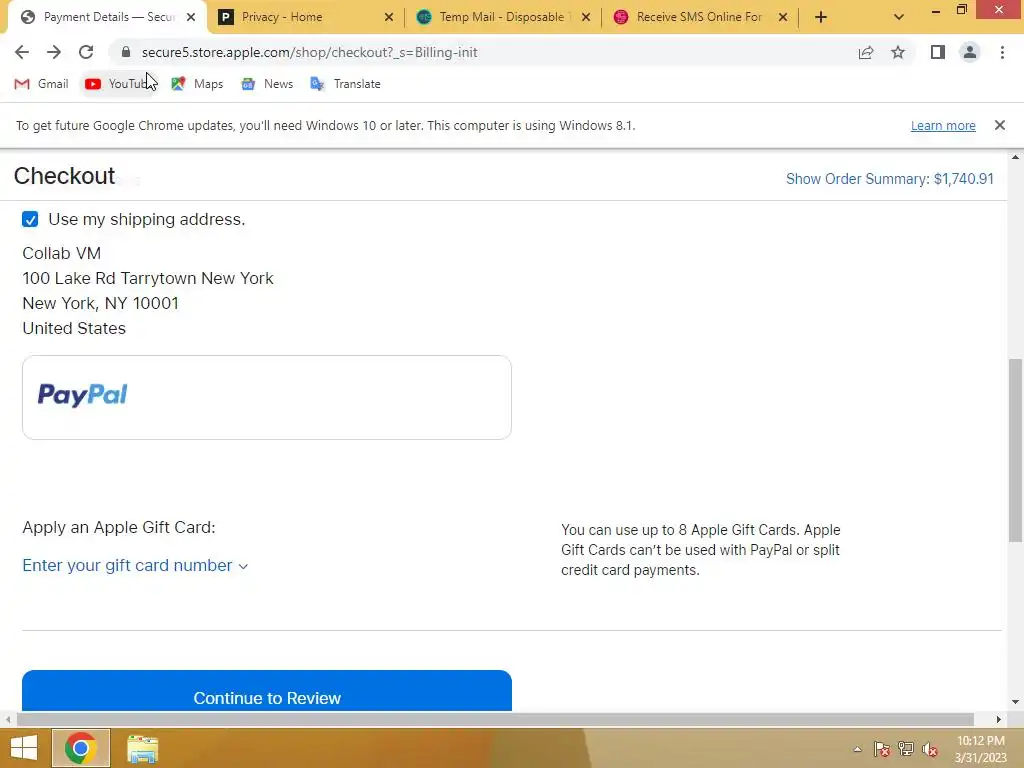Reload the checkout page
Viewport: 1024px width, 768px height.
coord(86,52)
